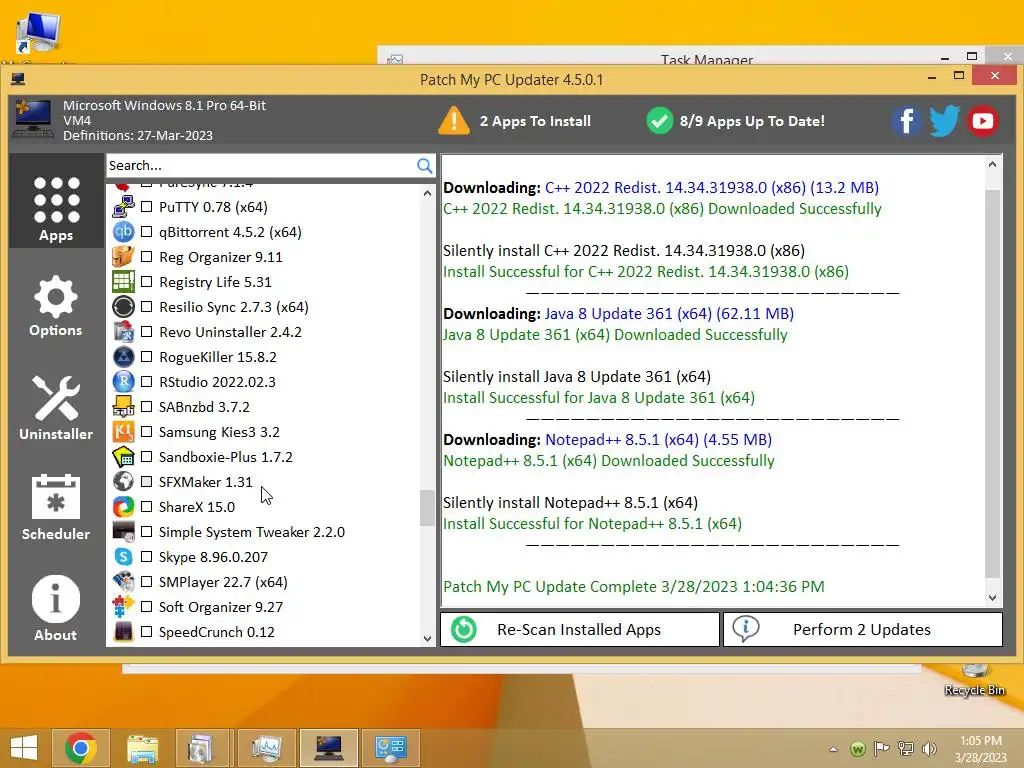Click the orange warning triangle icon
The width and height of the screenshot is (1024, 768).
454,121
